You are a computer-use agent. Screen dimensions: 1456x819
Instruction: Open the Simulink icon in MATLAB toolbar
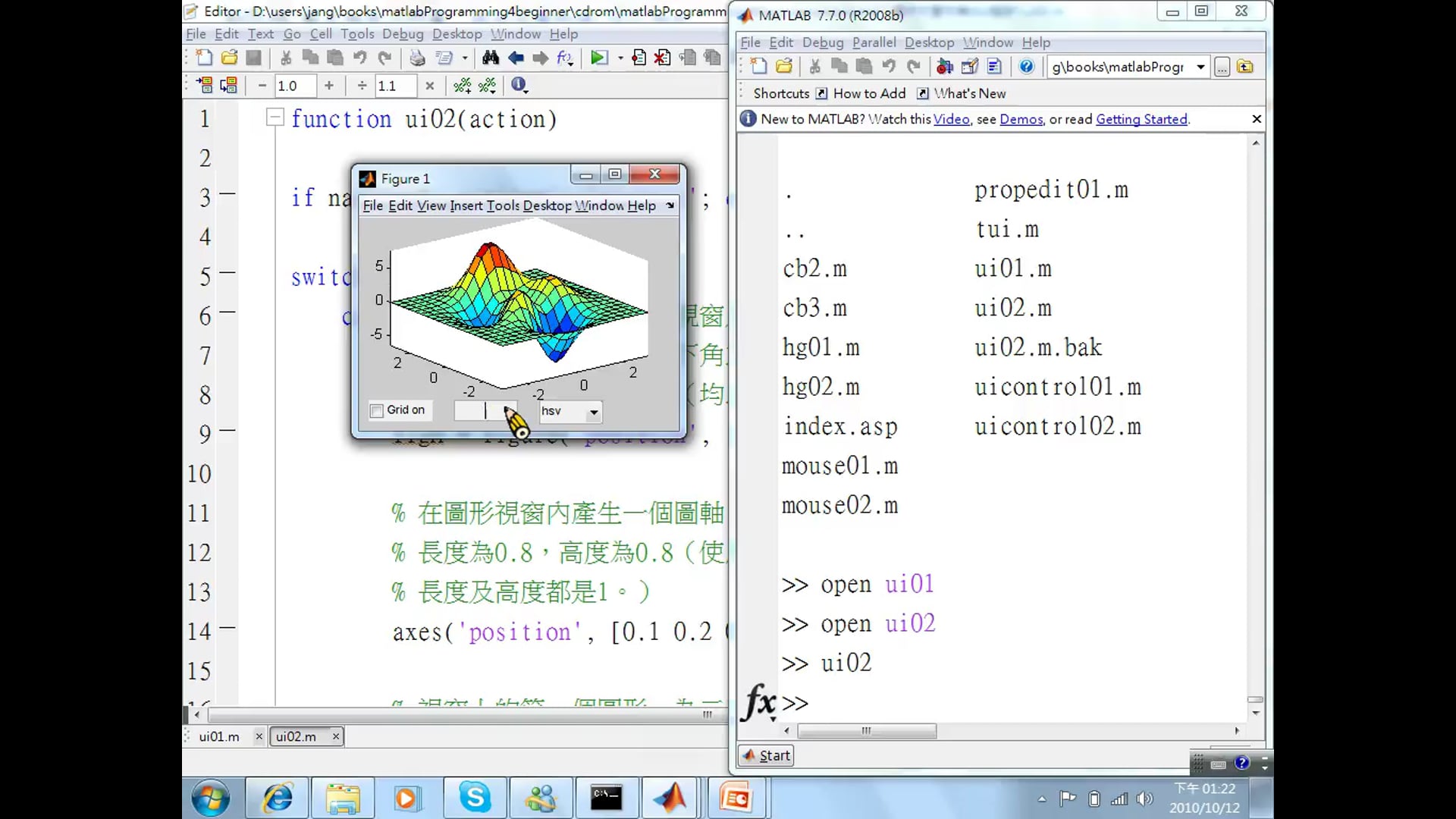(x=945, y=67)
